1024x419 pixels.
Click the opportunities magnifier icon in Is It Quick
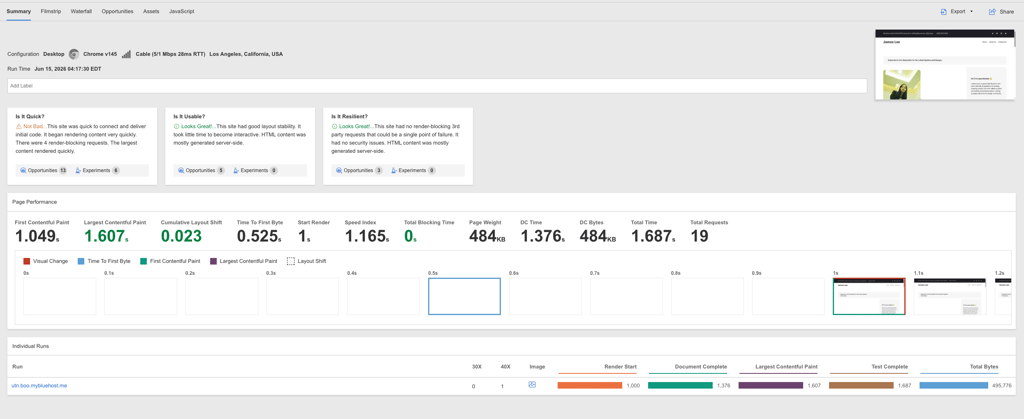click(24, 170)
